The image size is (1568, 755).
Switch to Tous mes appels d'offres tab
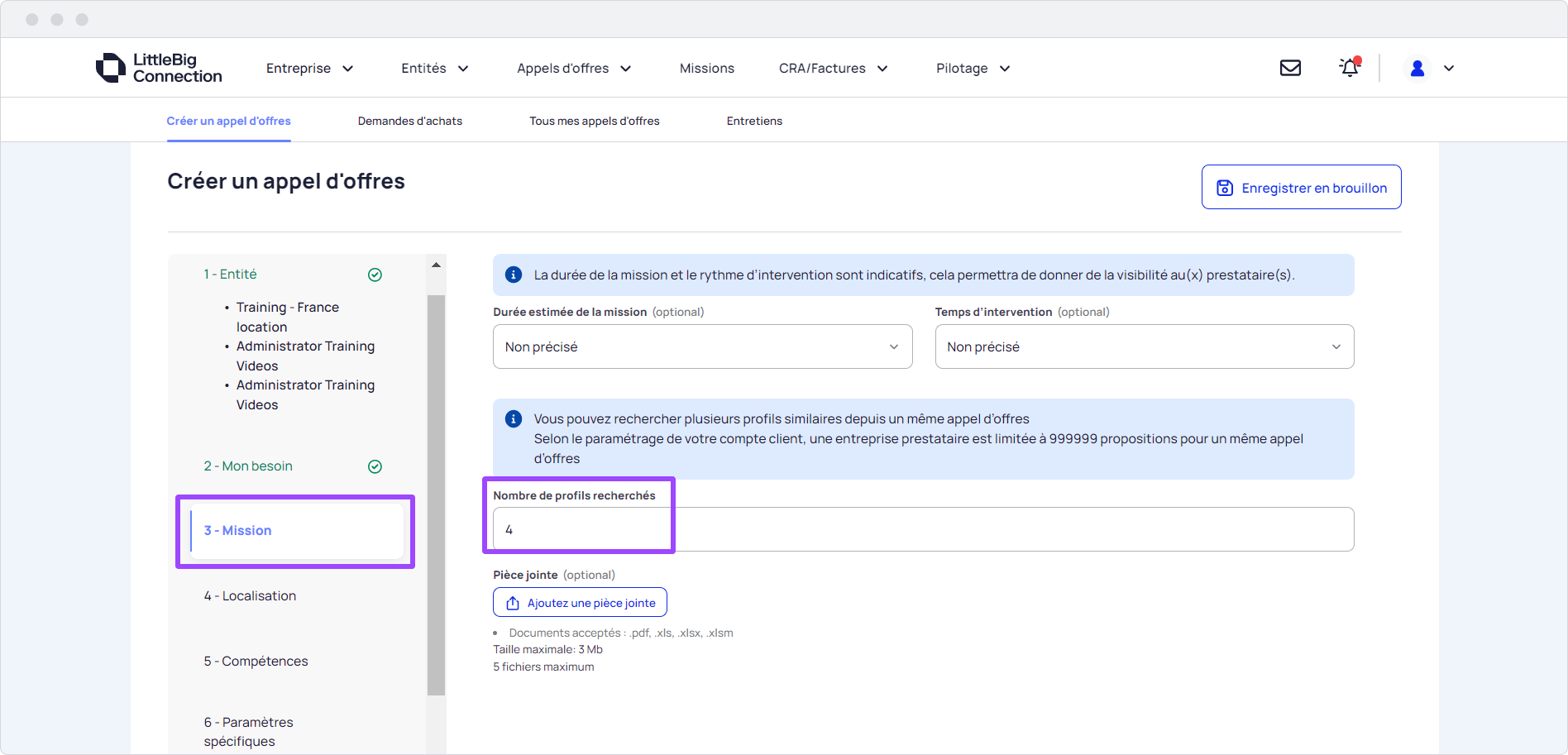click(595, 121)
